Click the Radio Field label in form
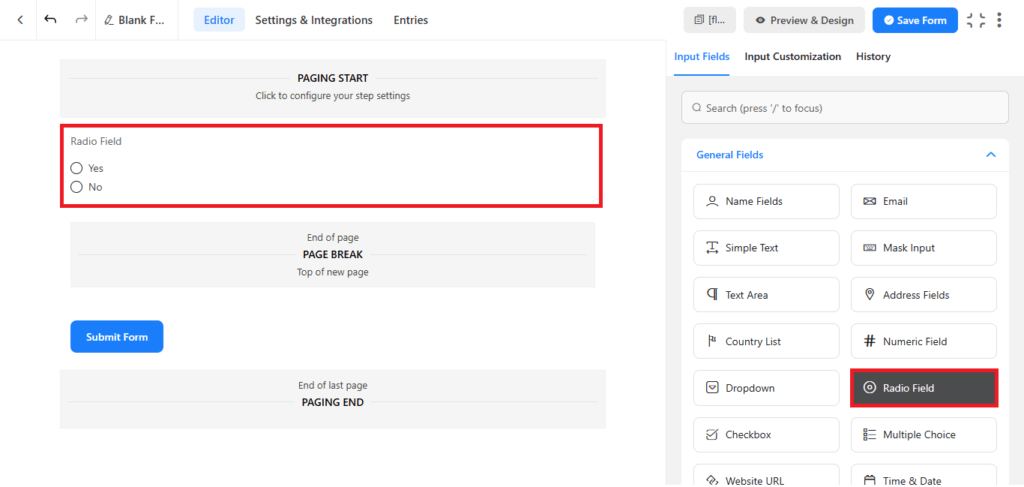Image resolution: width=1024 pixels, height=487 pixels. click(x=96, y=141)
